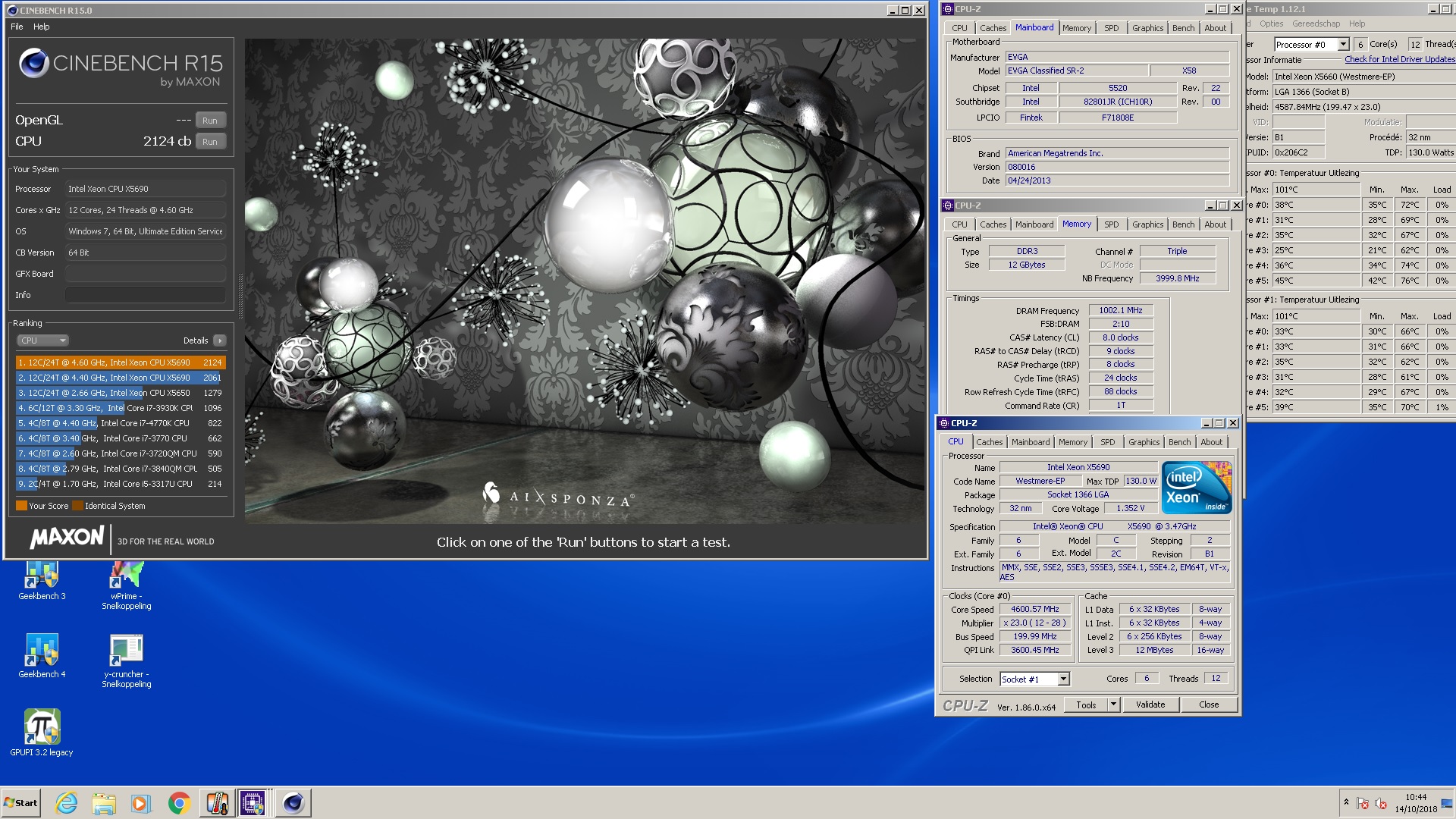Switch to Caches tab in CPU-Z Mainboard window
This screenshot has width=1456, height=819.
coord(993,28)
